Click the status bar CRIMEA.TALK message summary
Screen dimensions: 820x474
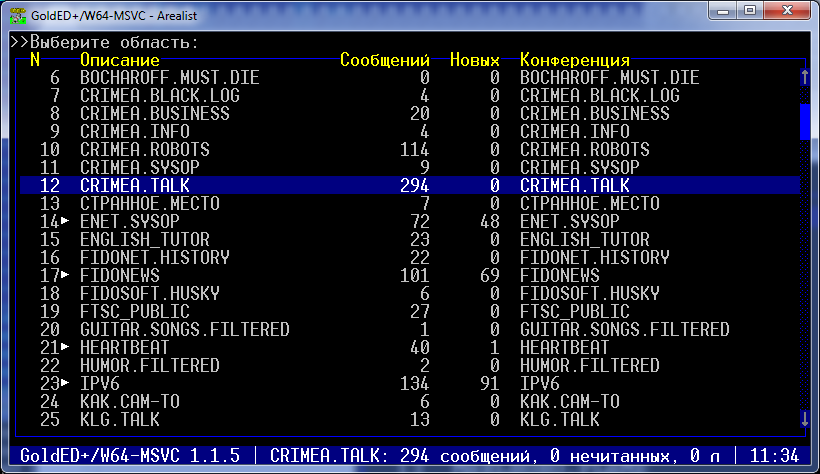(495, 455)
